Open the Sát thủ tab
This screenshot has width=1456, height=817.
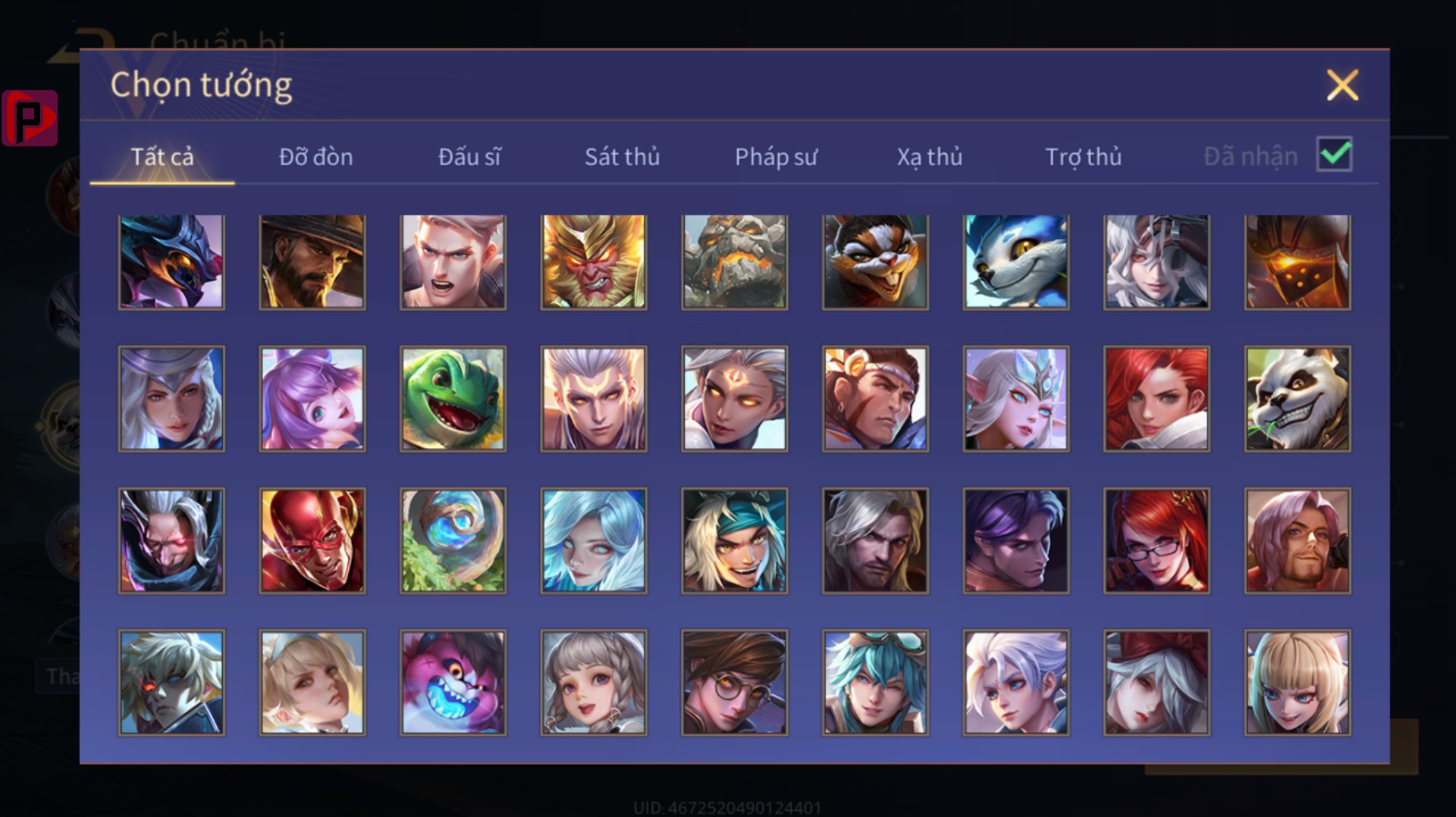[622, 157]
